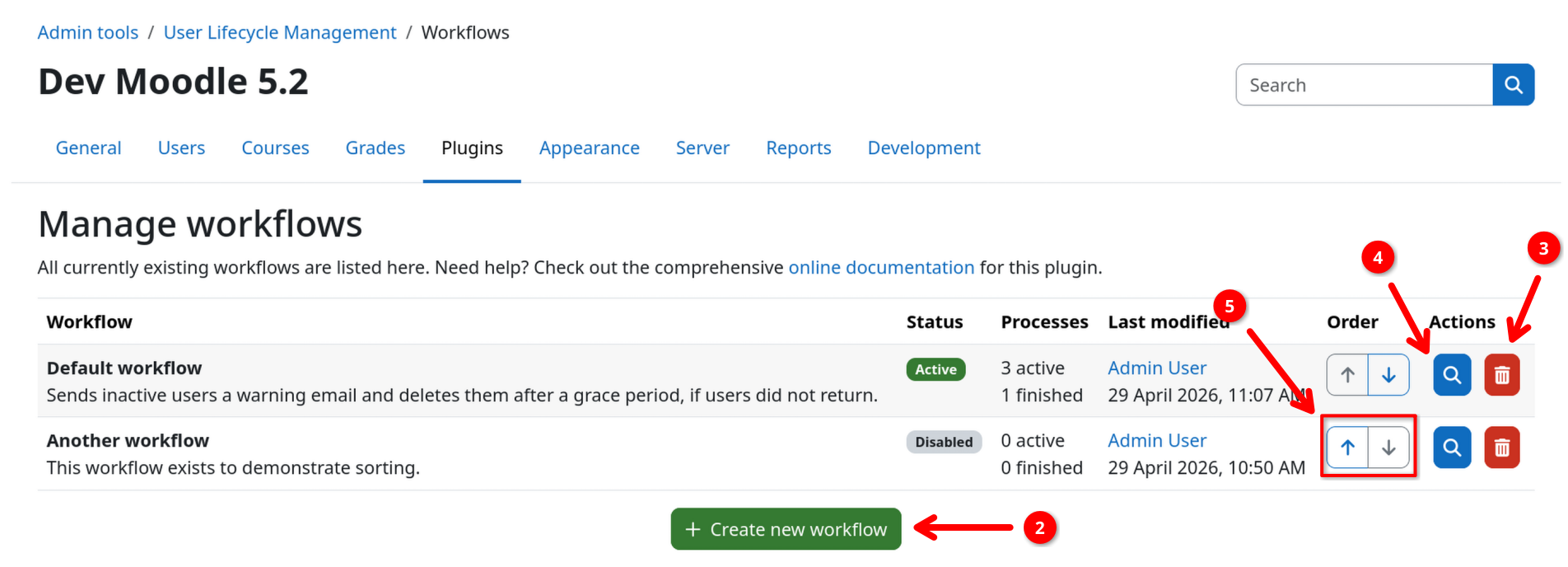Image resolution: width=1568 pixels, height=567 pixels.
Task: Open Admin User link in Default workflow row
Action: (1157, 368)
